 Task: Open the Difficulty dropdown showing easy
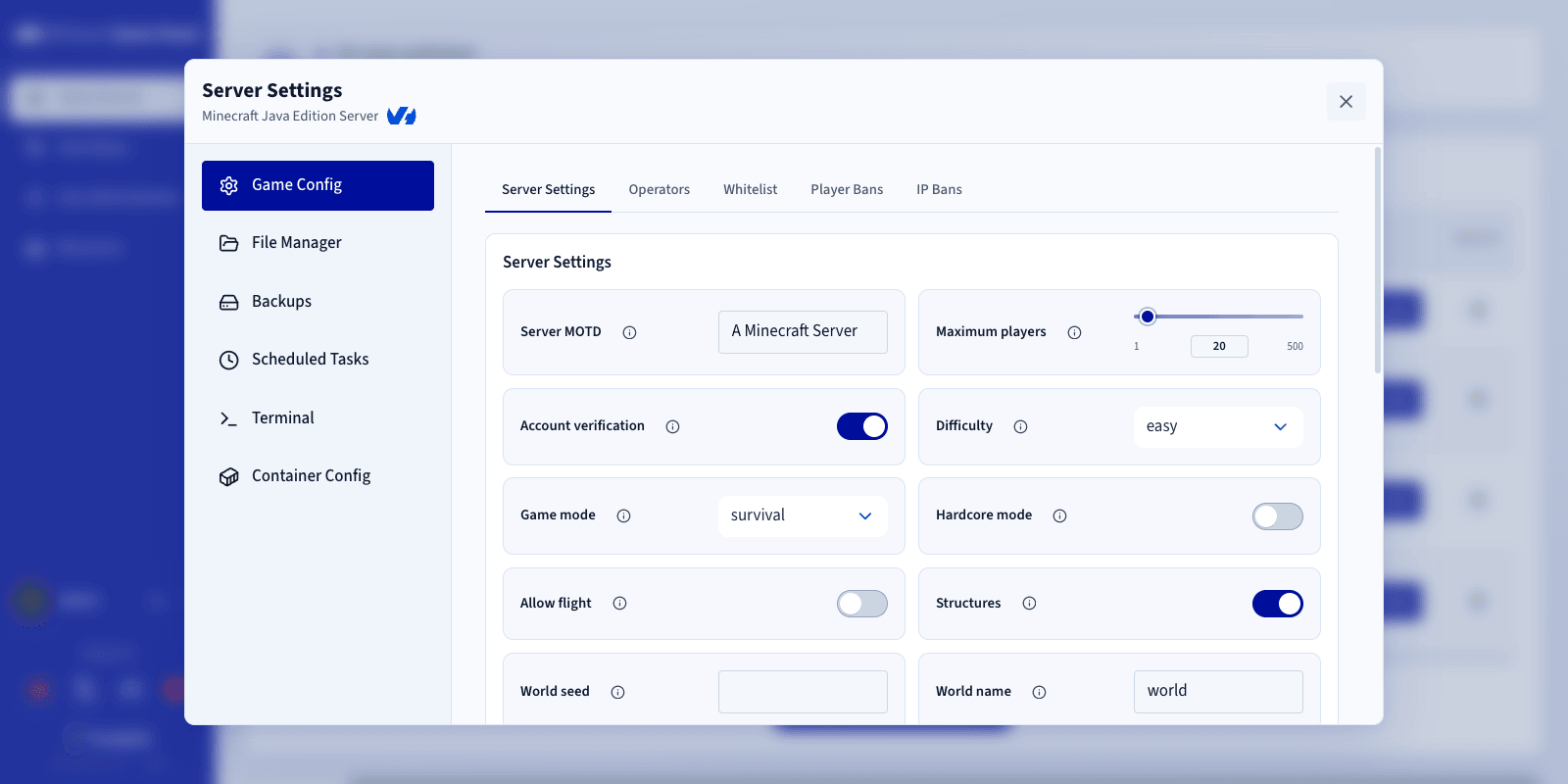point(1218,427)
